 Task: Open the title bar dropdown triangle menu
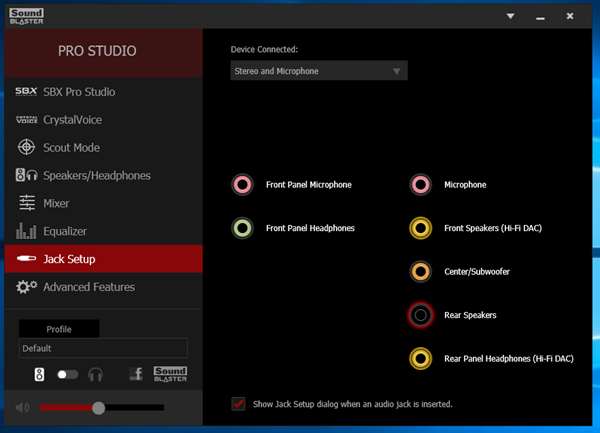(x=510, y=16)
